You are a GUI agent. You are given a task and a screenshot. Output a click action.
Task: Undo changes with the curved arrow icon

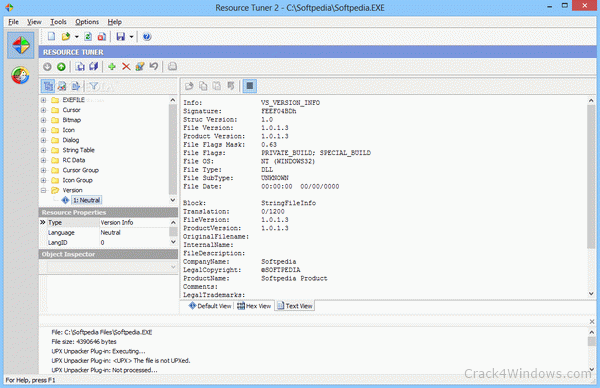coord(153,67)
